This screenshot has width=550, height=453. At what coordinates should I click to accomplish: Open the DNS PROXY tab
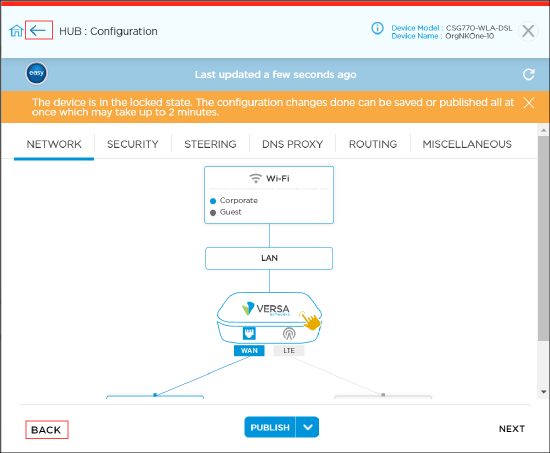(292, 144)
